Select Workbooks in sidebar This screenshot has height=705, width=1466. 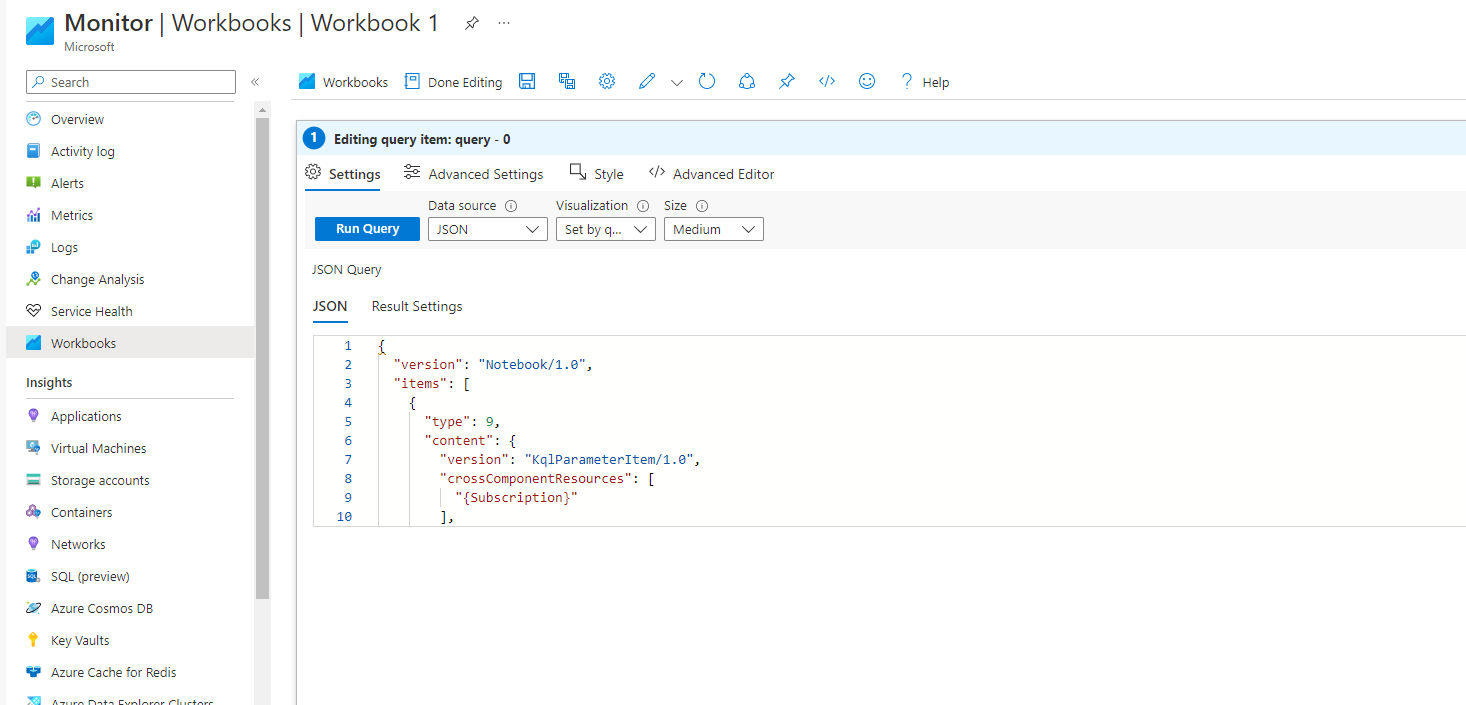tap(130, 343)
